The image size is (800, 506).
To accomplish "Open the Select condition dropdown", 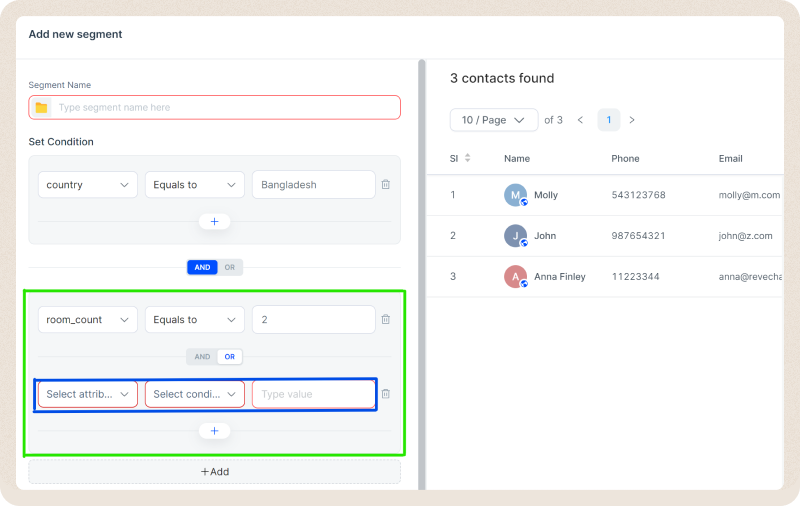I will pyautogui.click(x=195, y=394).
